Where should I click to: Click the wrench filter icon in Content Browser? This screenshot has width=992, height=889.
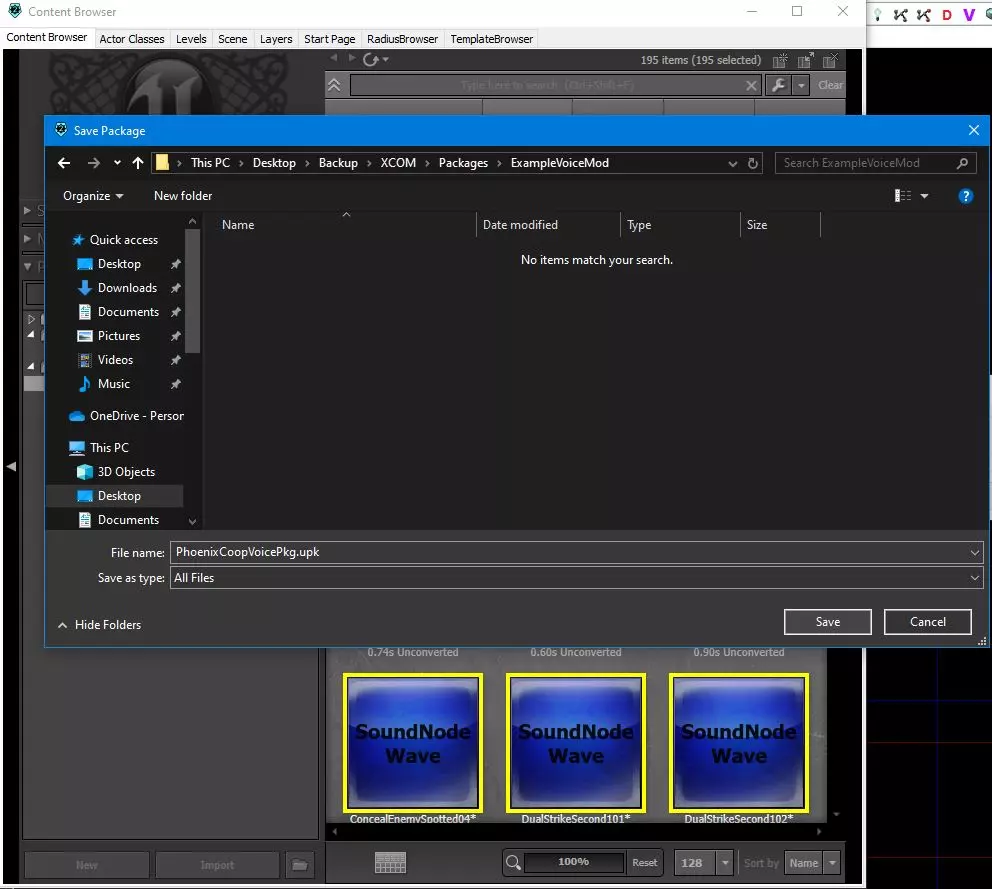(x=778, y=86)
